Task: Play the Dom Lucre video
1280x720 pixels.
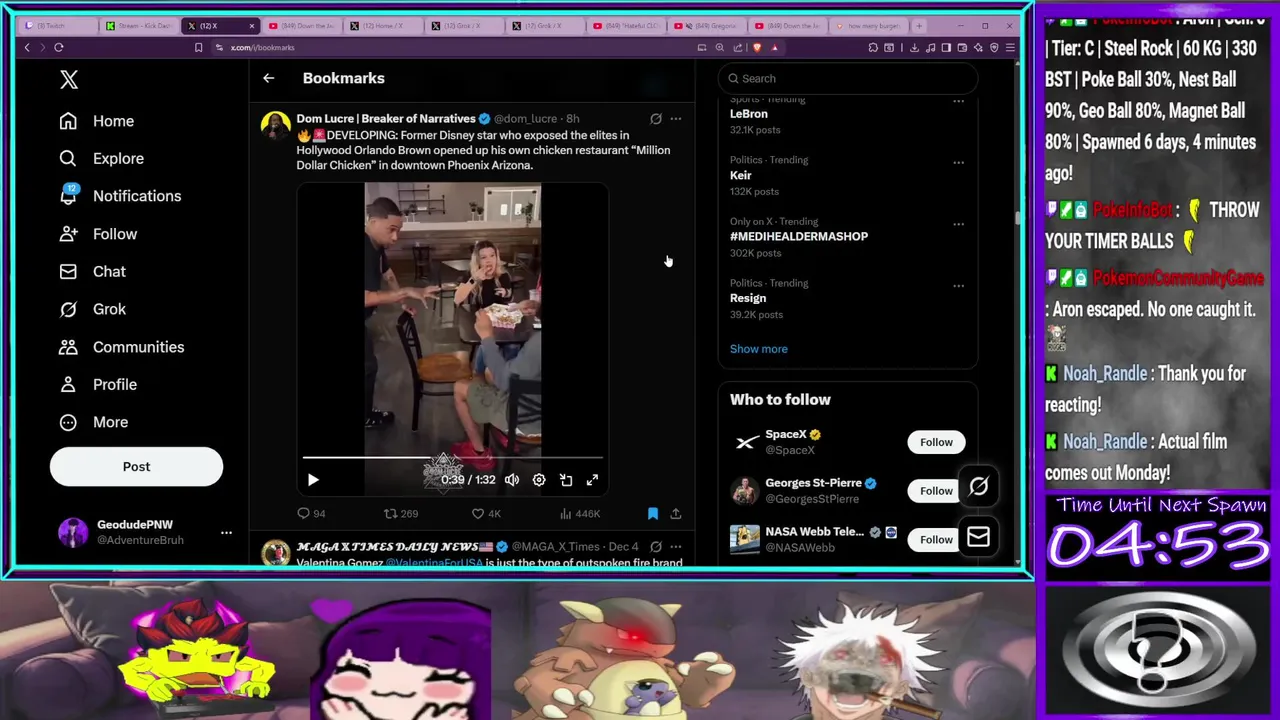Action: point(313,480)
